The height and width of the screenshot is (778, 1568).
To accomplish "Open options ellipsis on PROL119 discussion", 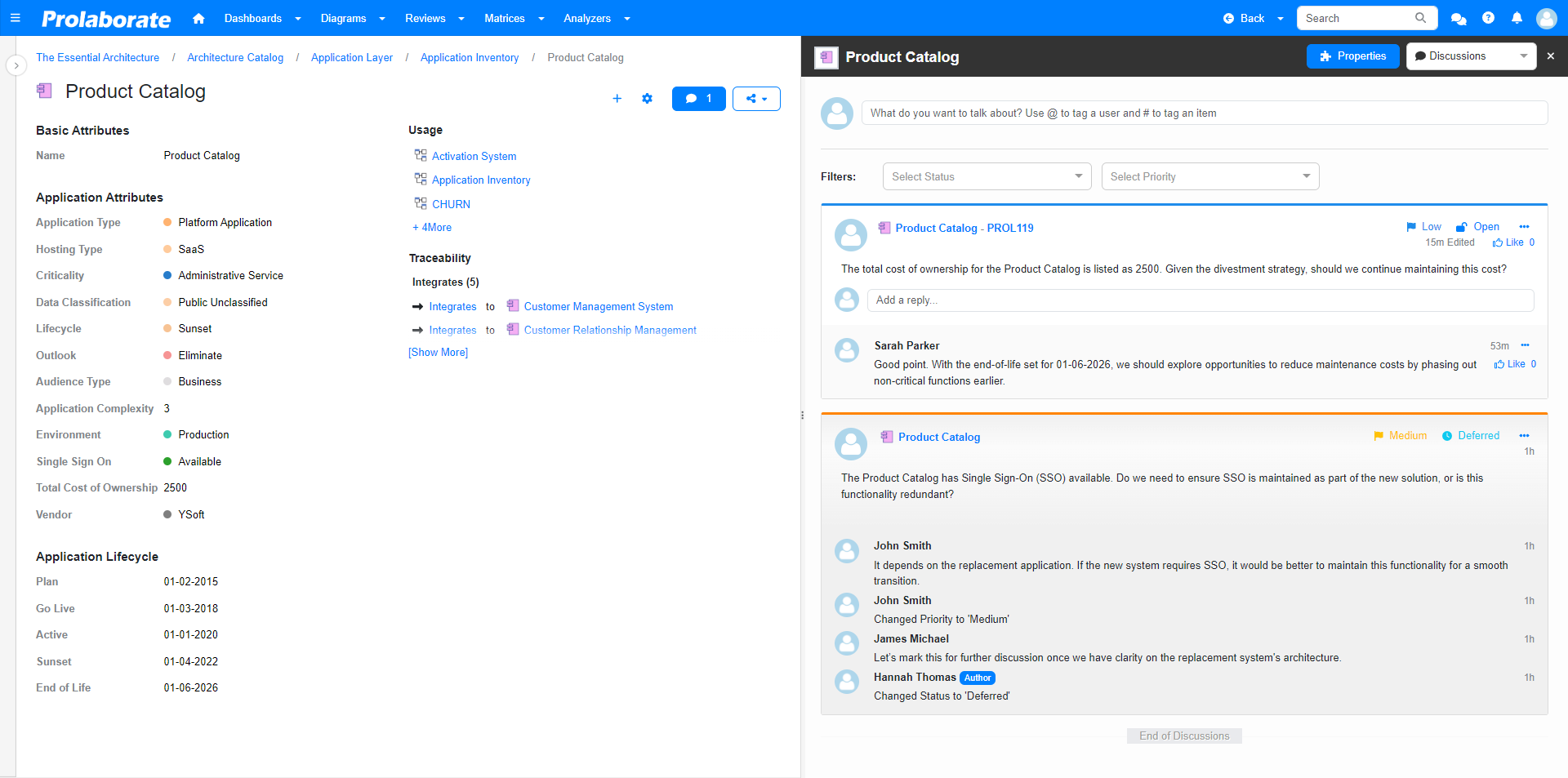I will tap(1524, 227).
